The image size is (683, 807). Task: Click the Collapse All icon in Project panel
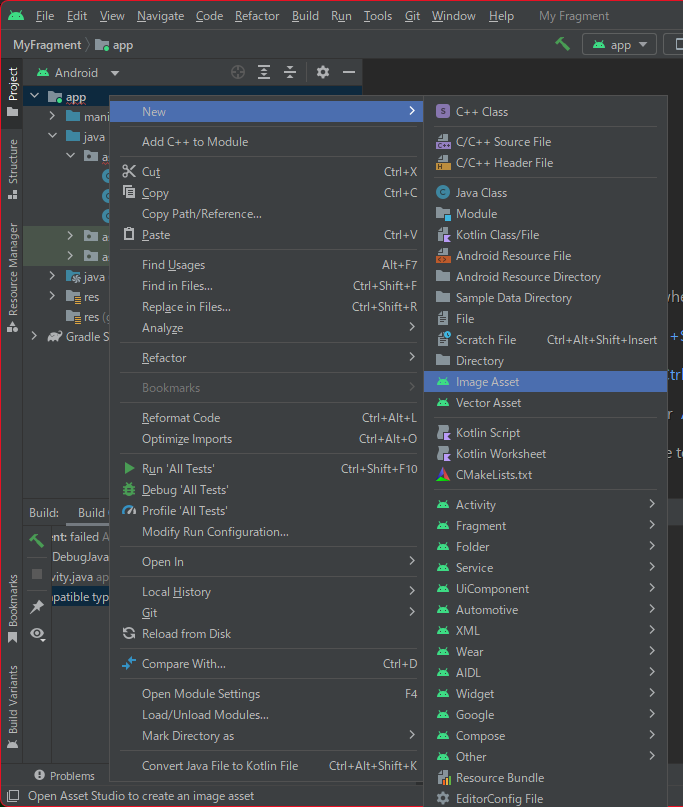click(290, 72)
